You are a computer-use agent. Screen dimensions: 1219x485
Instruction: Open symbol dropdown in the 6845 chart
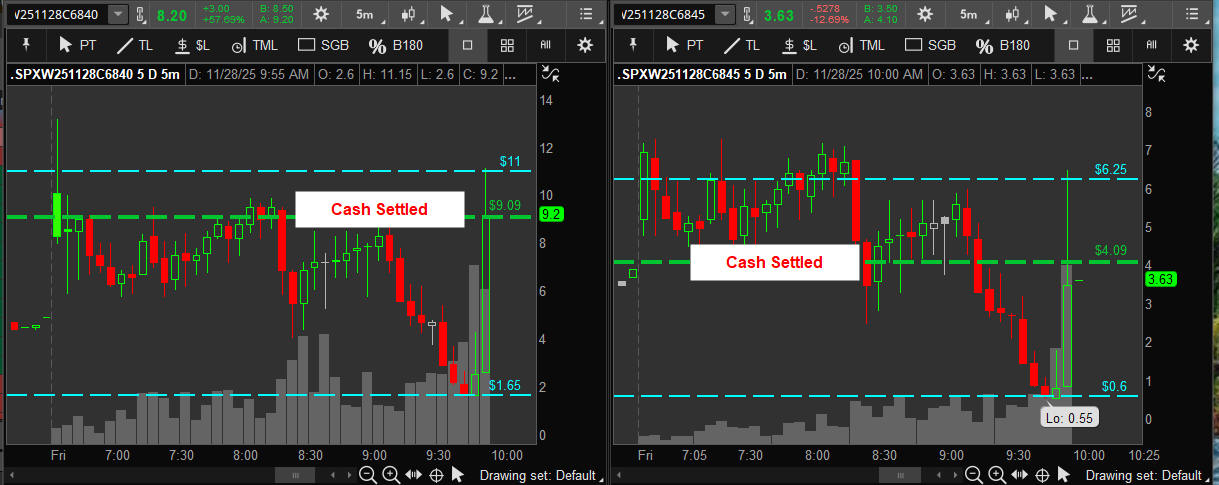tap(724, 15)
